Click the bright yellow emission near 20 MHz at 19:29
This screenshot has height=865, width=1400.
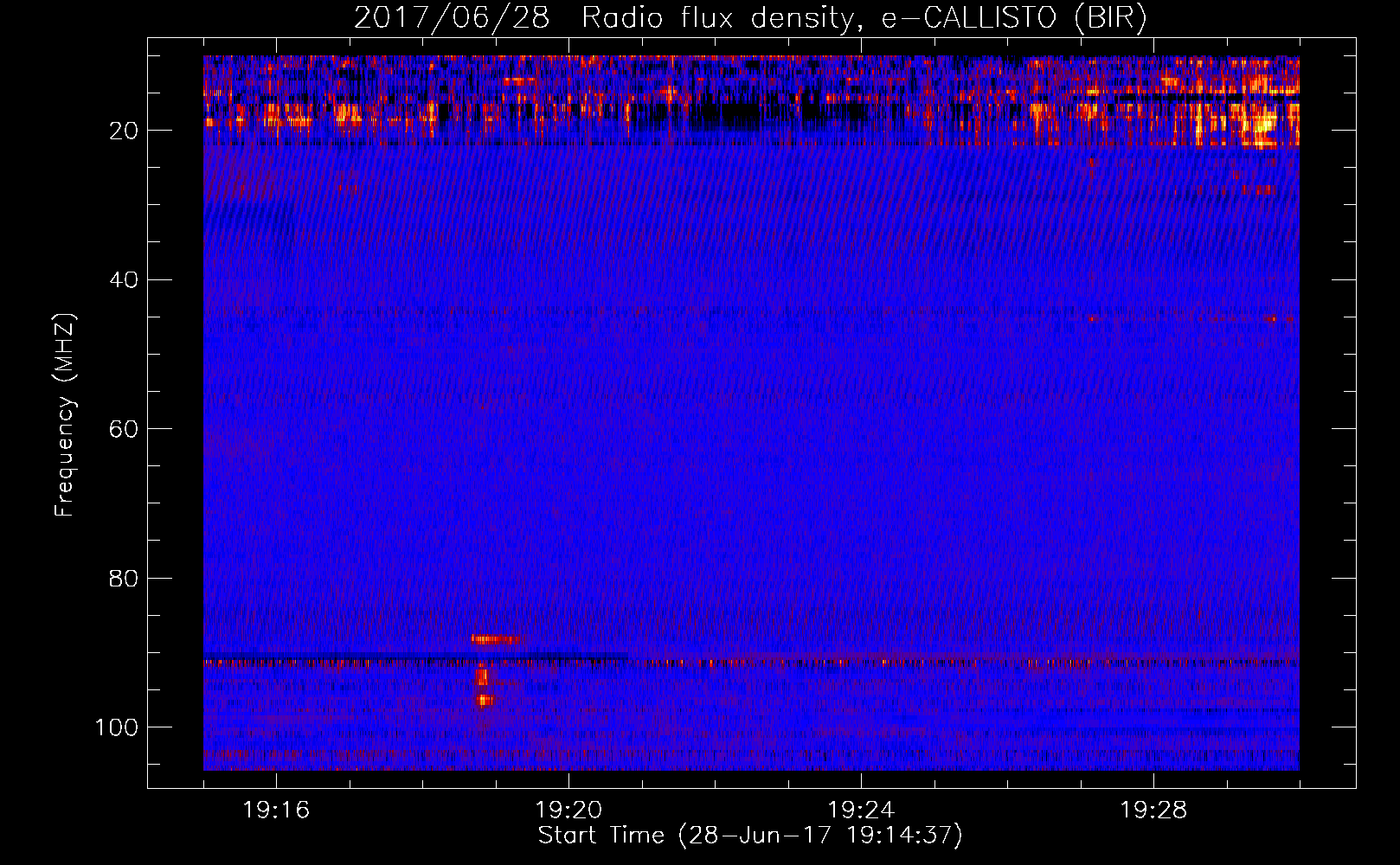(x=1261, y=124)
